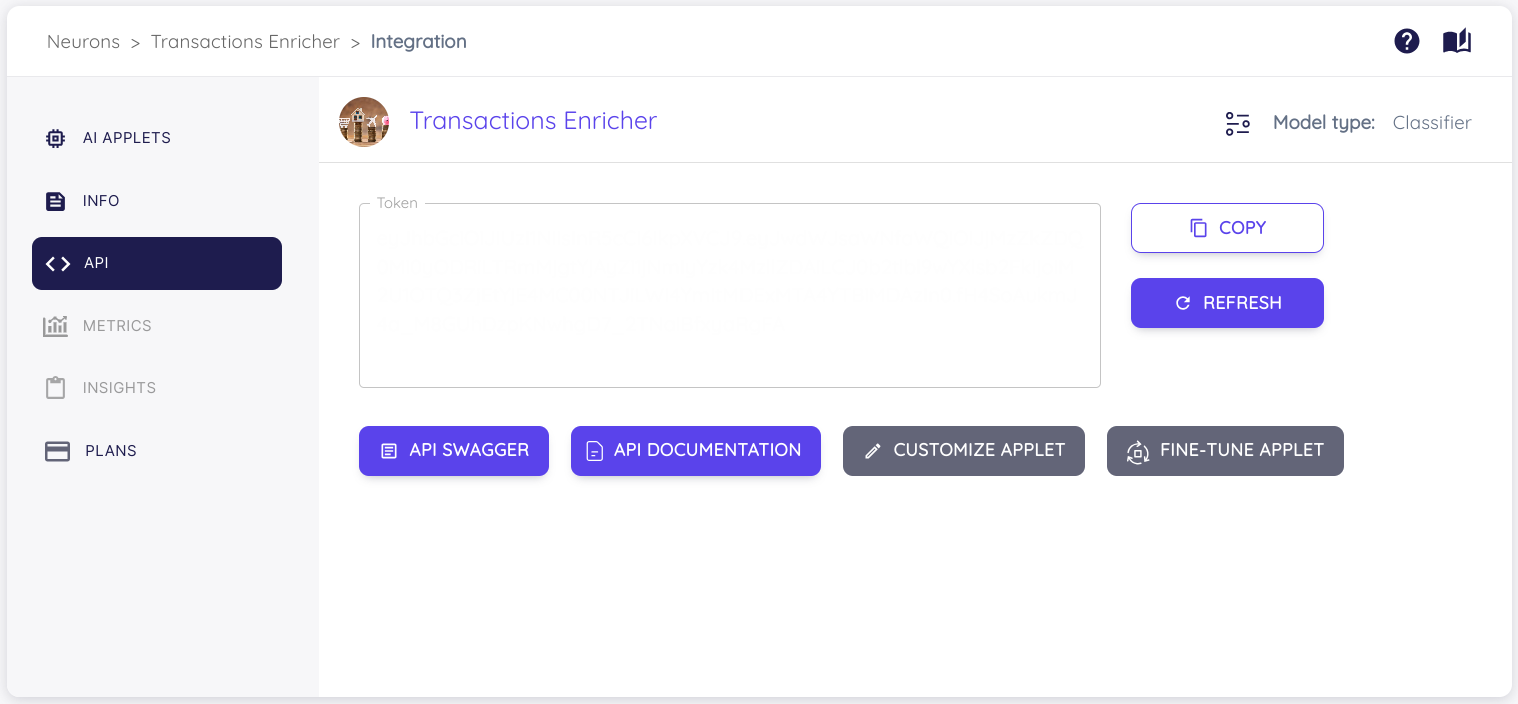Copy the token with COPY button
The height and width of the screenshot is (704, 1518).
tap(1227, 228)
